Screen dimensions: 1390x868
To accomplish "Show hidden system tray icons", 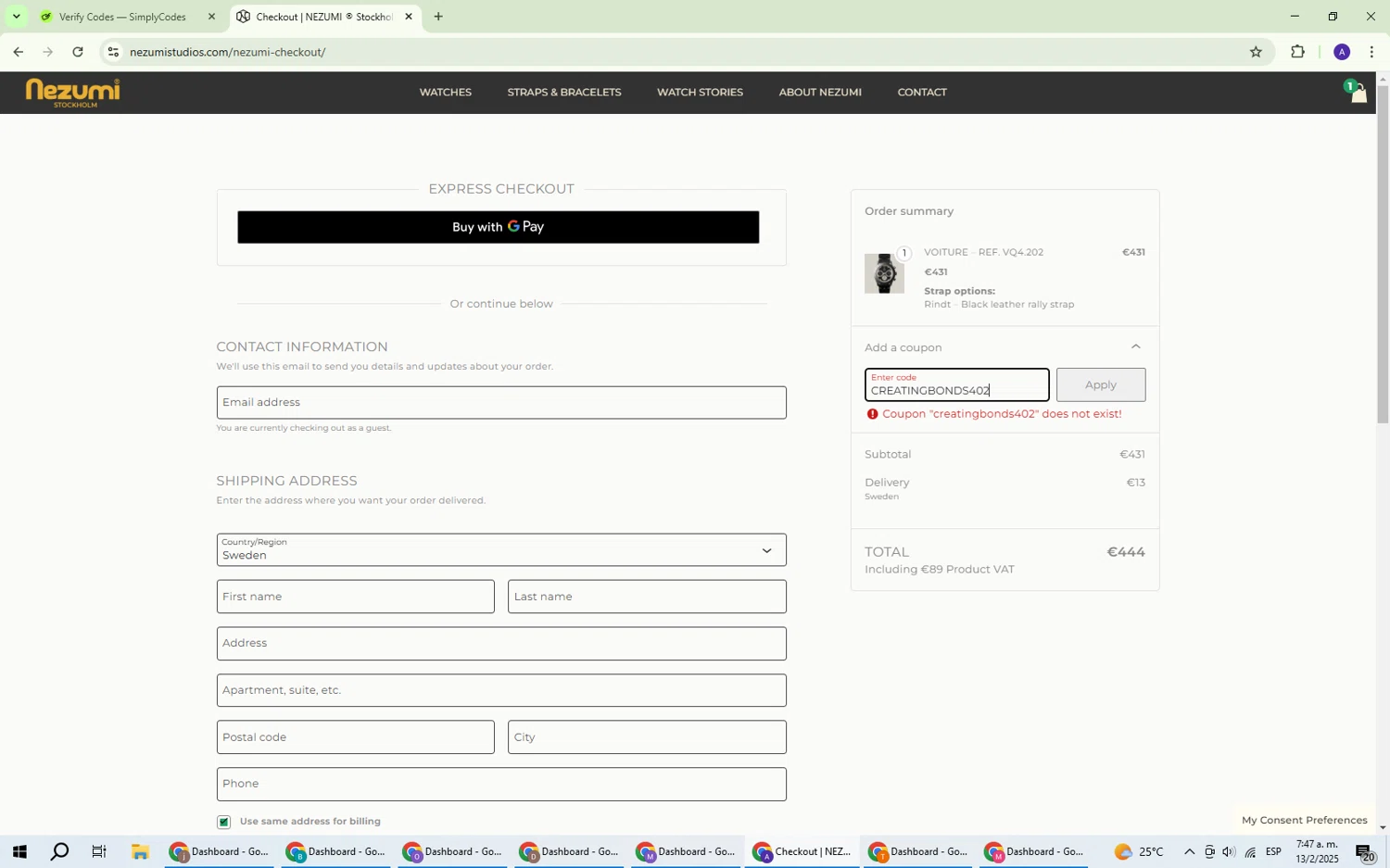I will 1189,852.
